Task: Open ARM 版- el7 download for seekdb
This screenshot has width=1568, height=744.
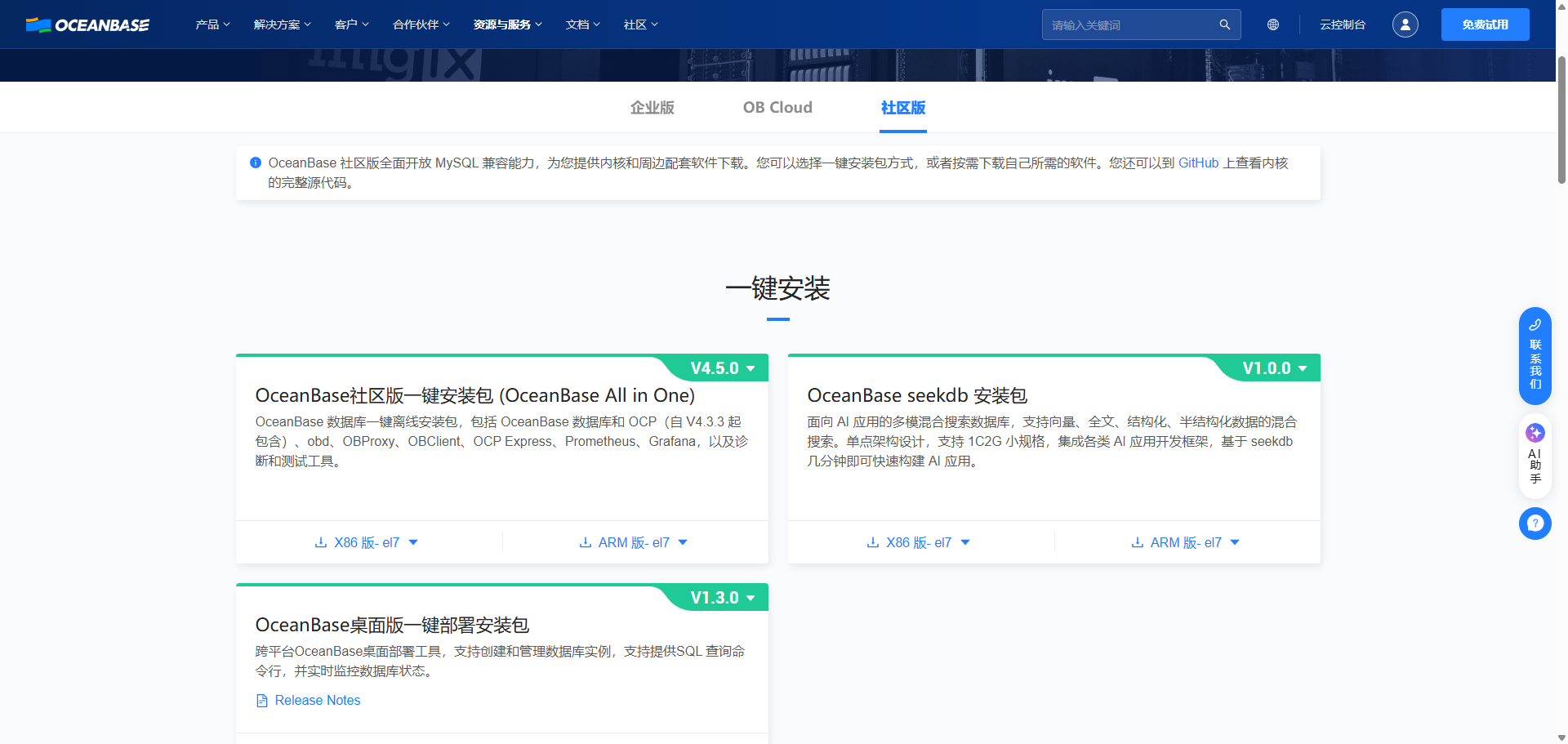Action: (x=1186, y=542)
